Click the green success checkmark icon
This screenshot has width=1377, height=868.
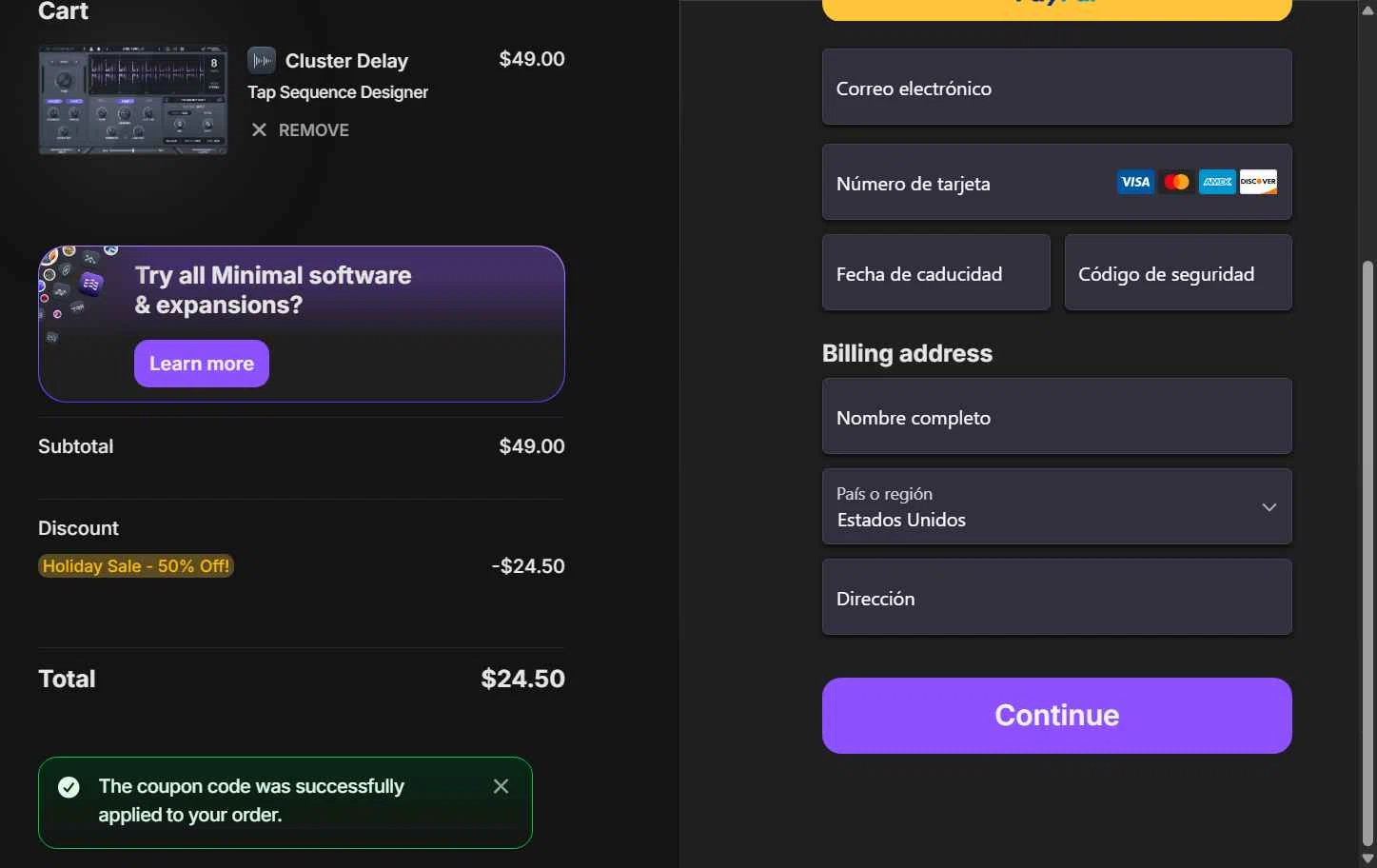[x=69, y=787]
